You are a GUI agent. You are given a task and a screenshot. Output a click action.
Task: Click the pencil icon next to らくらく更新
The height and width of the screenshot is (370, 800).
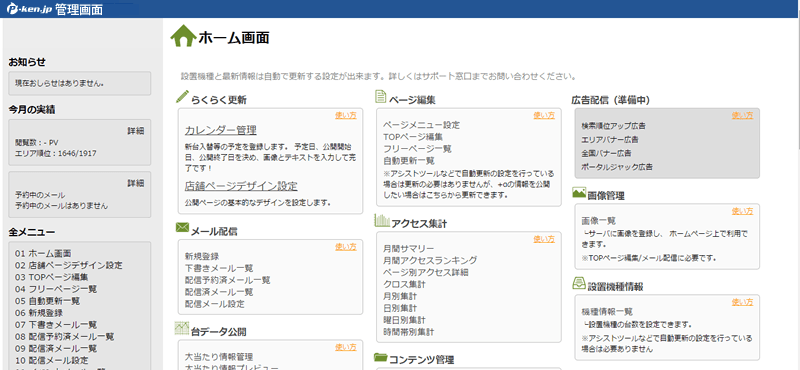pos(182,96)
